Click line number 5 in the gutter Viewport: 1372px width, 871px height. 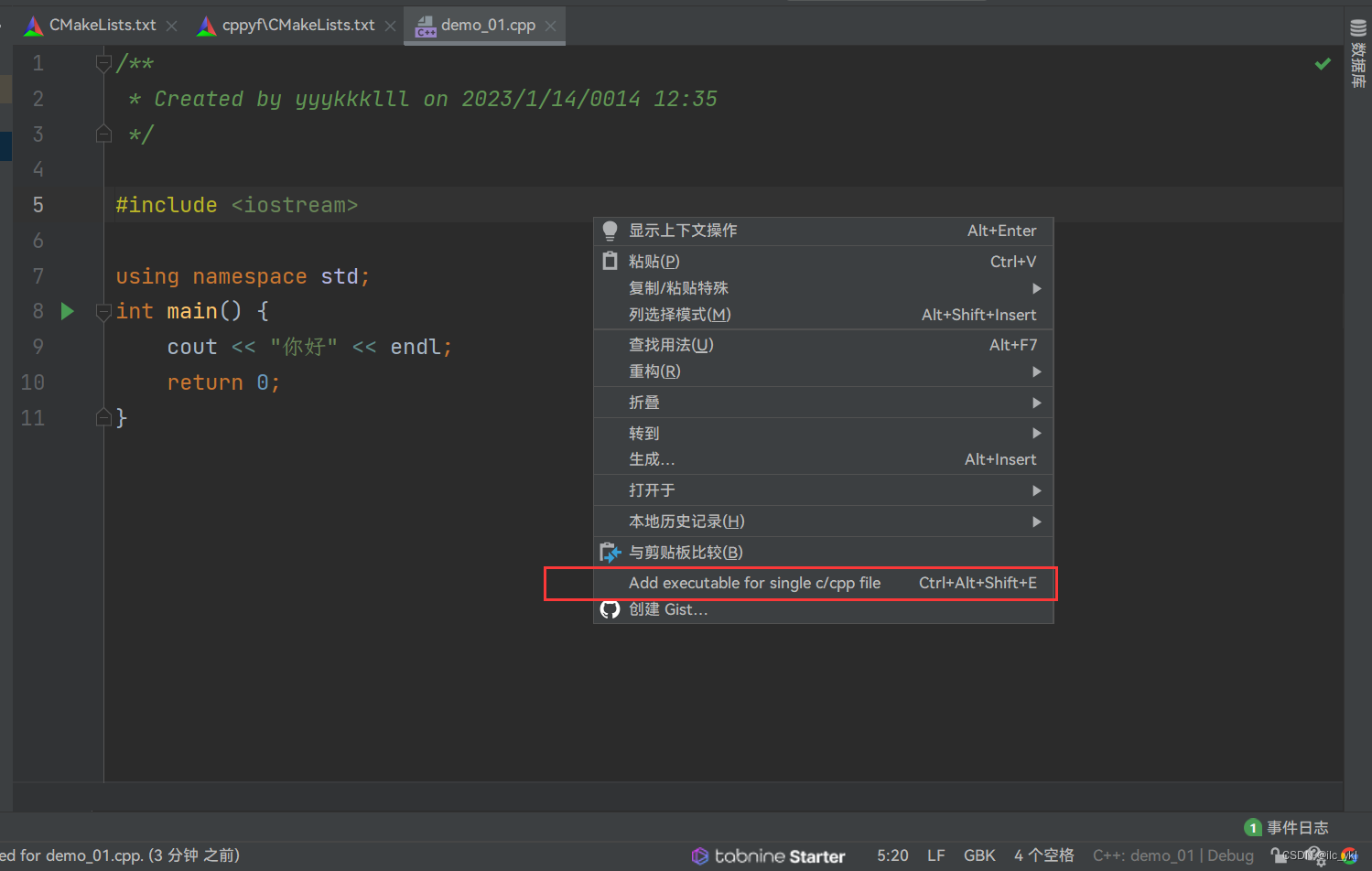pos(38,205)
